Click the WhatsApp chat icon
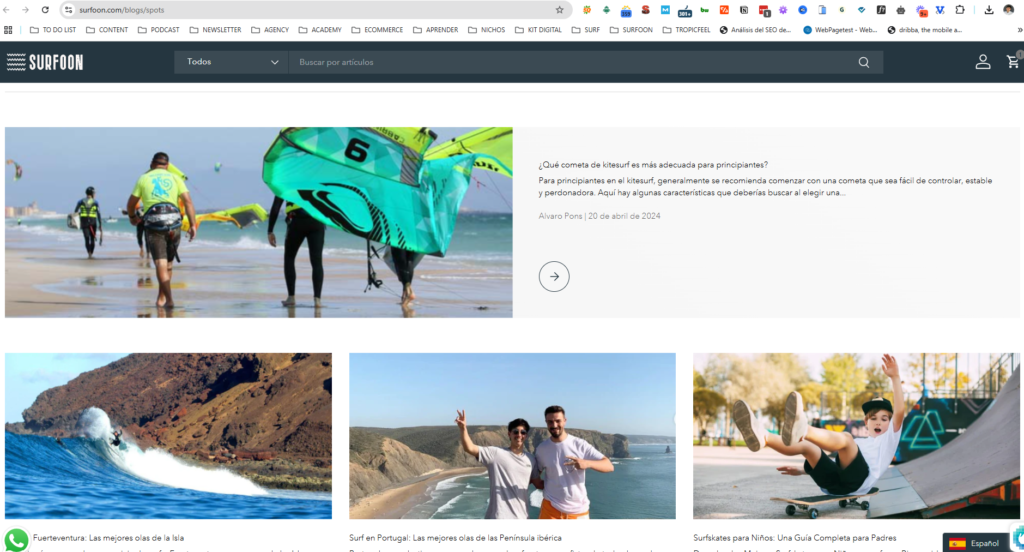The image size is (1024, 552). [16, 539]
